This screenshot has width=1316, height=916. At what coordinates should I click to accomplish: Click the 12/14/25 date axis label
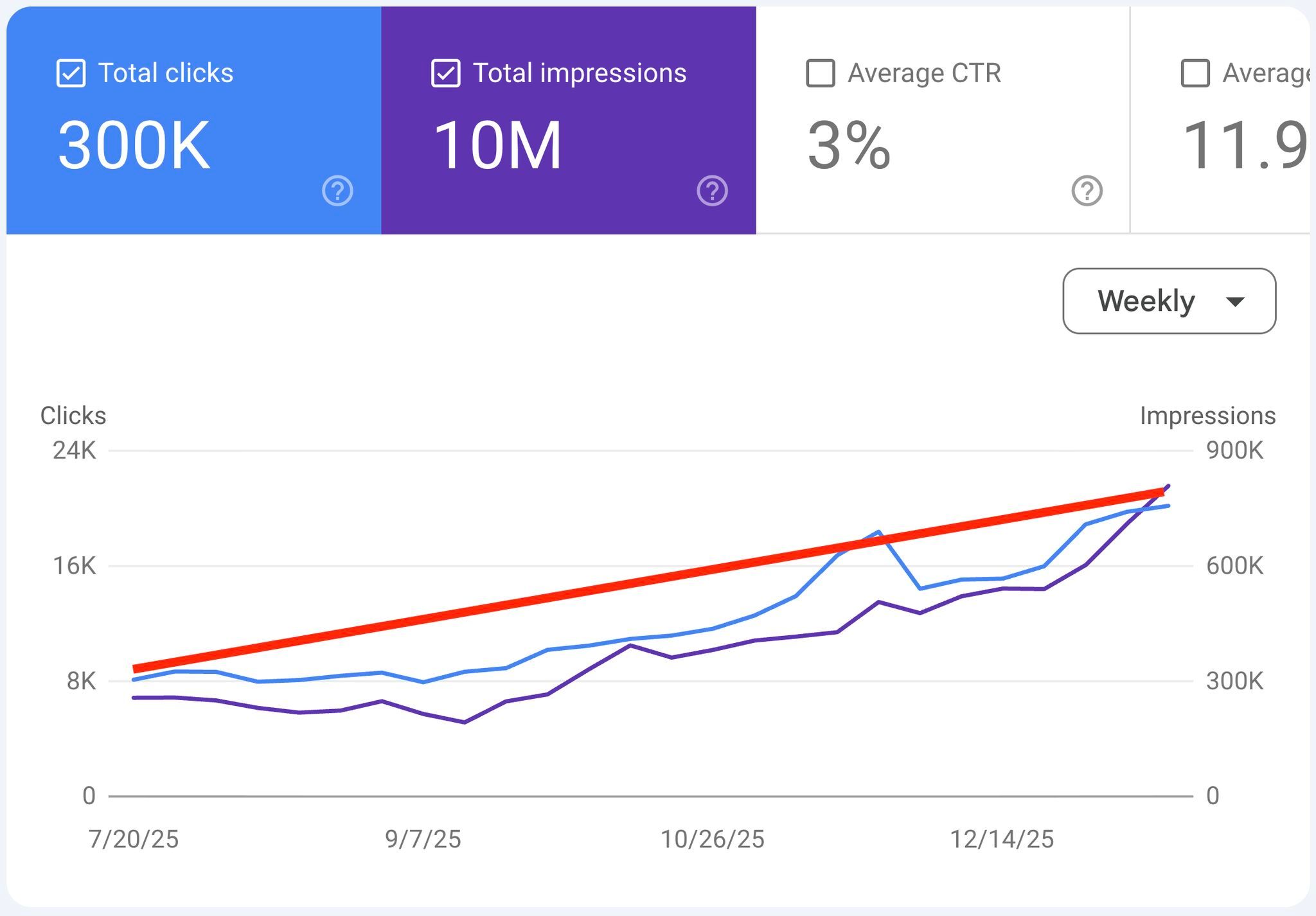pyautogui.click(x=1001, y=839)
